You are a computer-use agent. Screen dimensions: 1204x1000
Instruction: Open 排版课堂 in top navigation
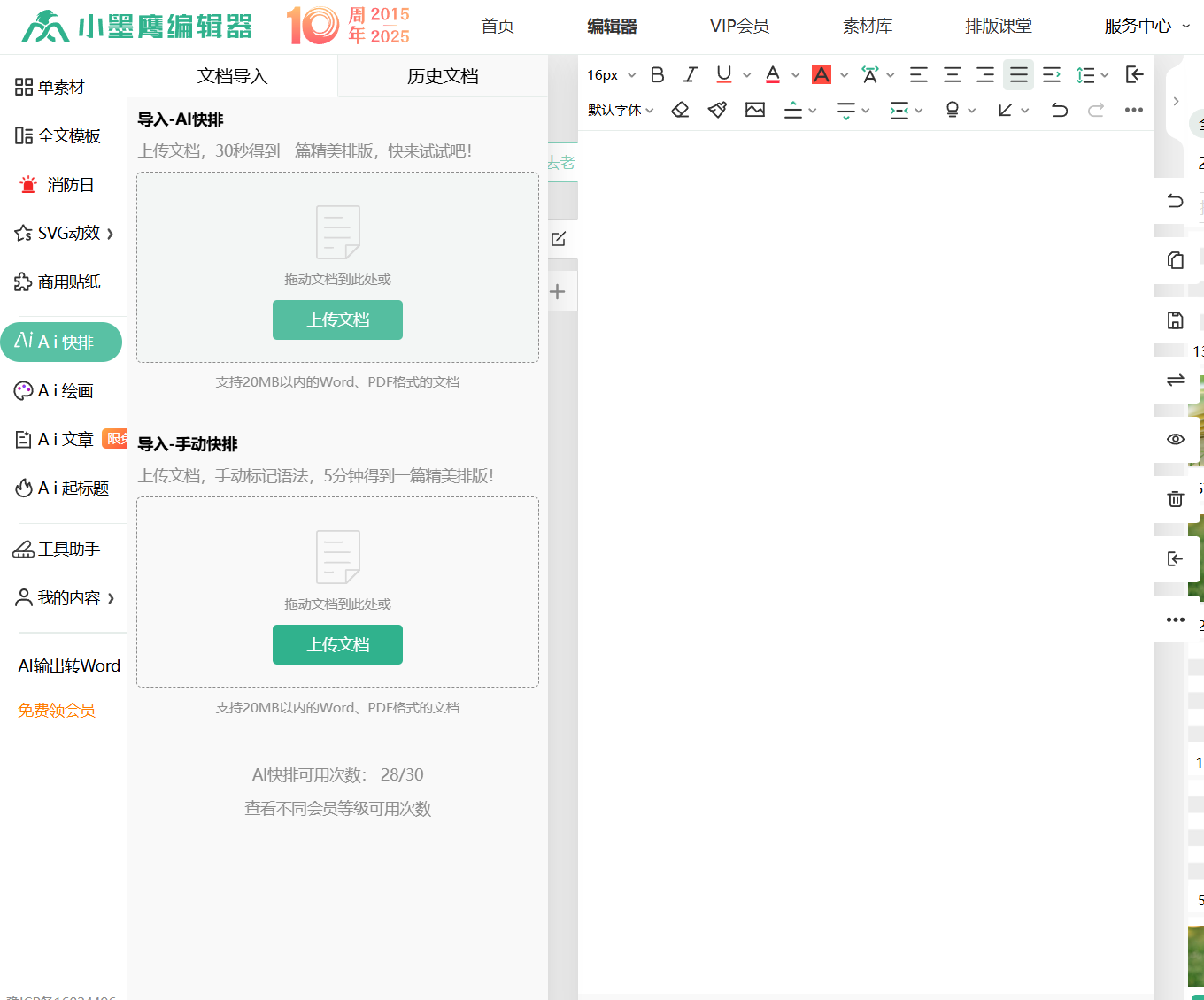(999, 27)
